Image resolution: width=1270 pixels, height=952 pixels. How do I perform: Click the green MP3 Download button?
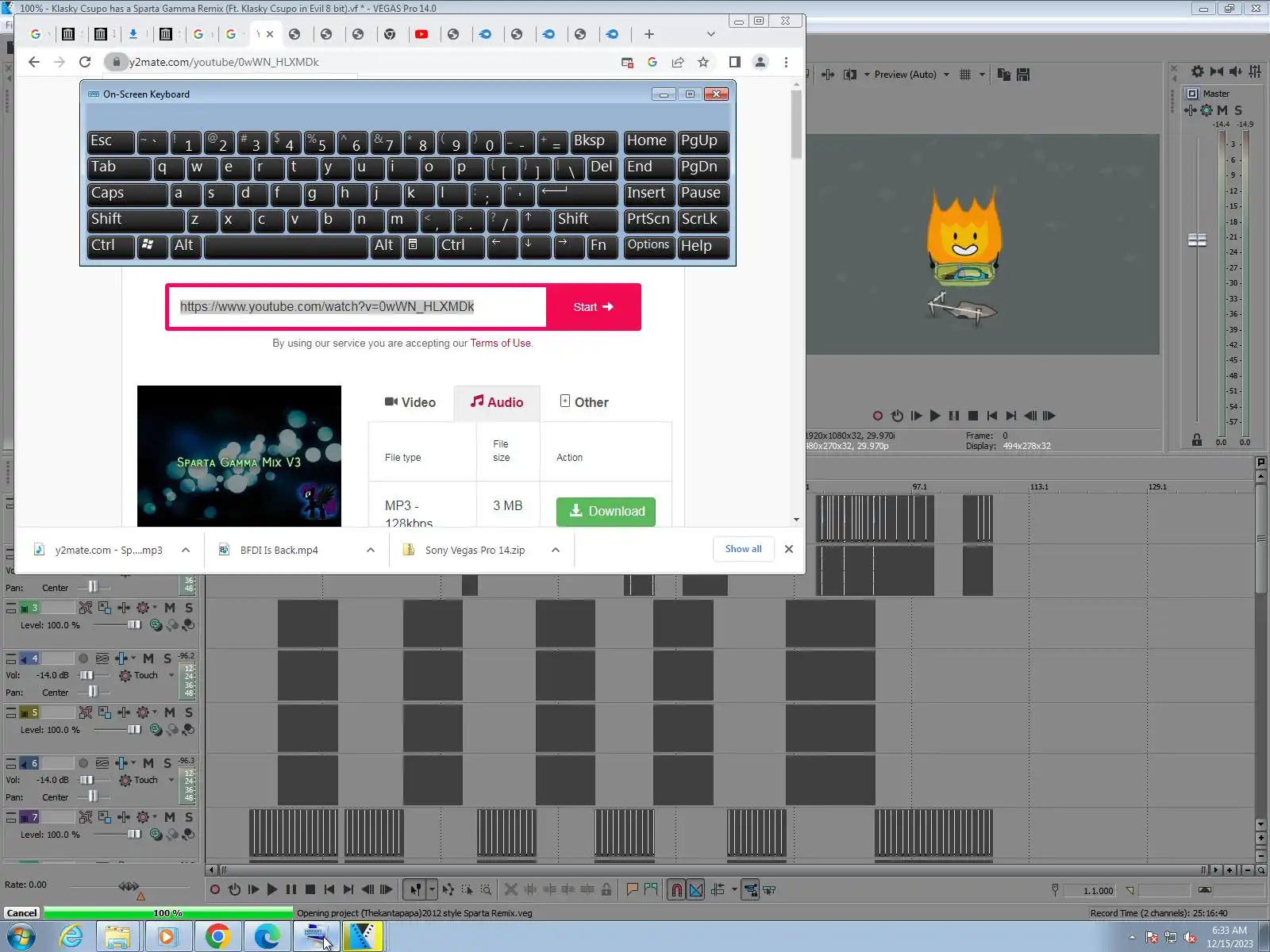(606, 512)
